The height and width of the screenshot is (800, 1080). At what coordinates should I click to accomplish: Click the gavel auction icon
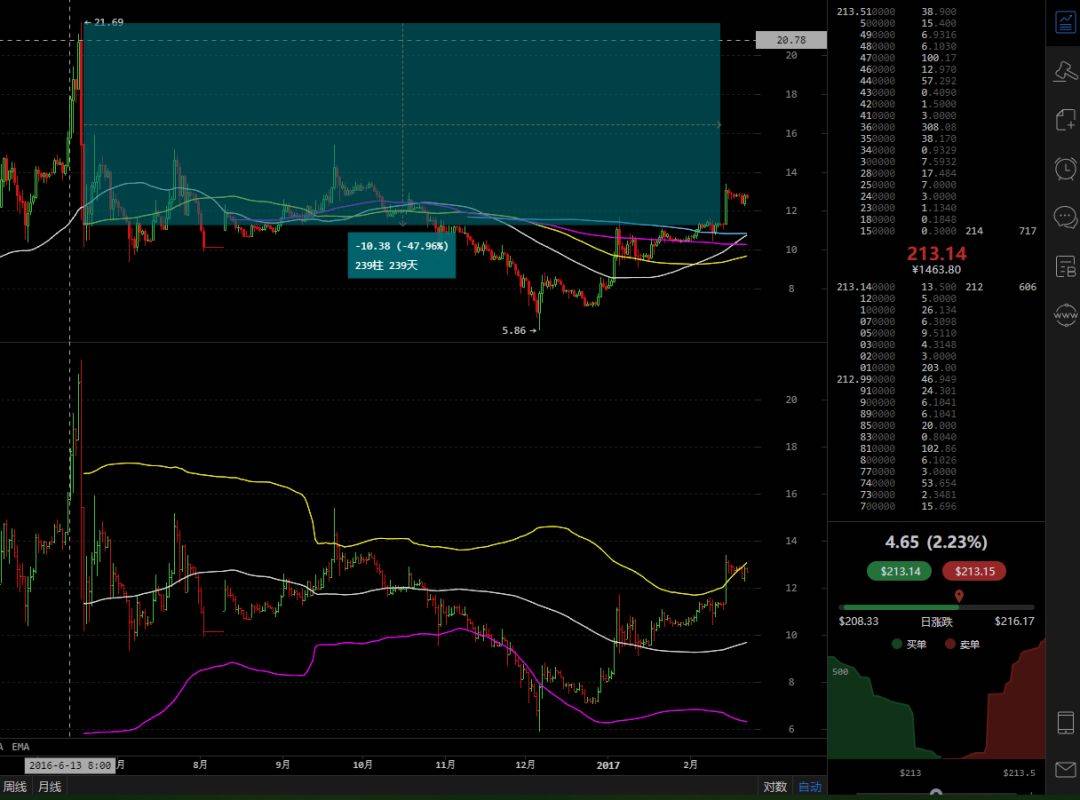coord(1064,72)
